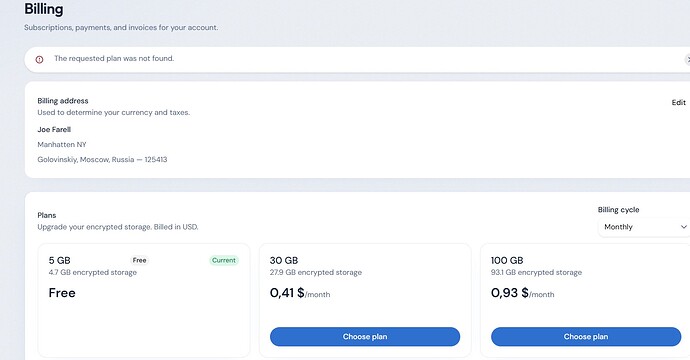
Task: Click the Billing address section heading
Action: point(63,101)
